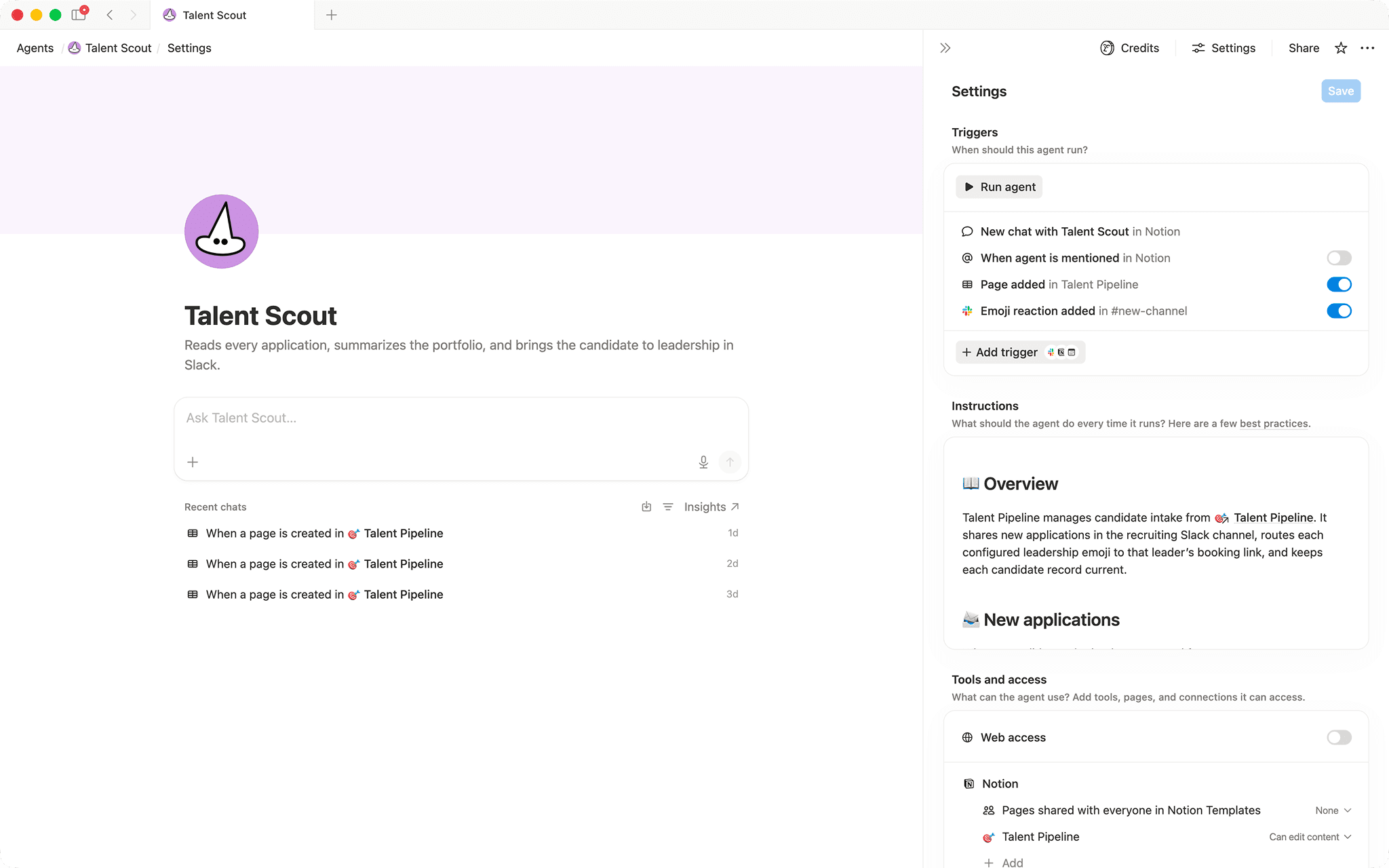The height and width of the screenshot is (868, 1389).
Task: Click the plus attachment icon in chat box
Action: coord(193,462)
